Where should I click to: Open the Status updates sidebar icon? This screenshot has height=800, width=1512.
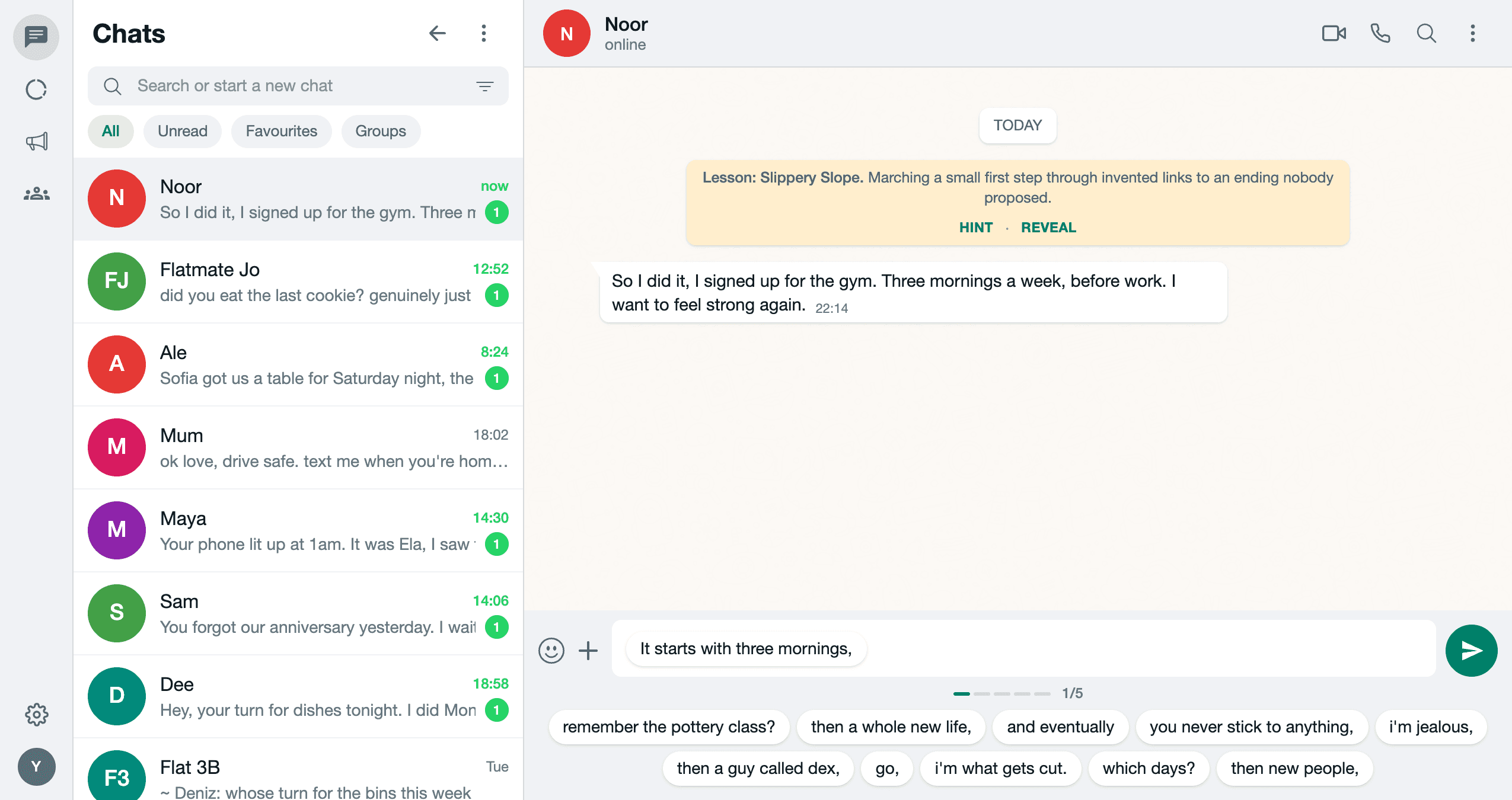click(36, 89)
